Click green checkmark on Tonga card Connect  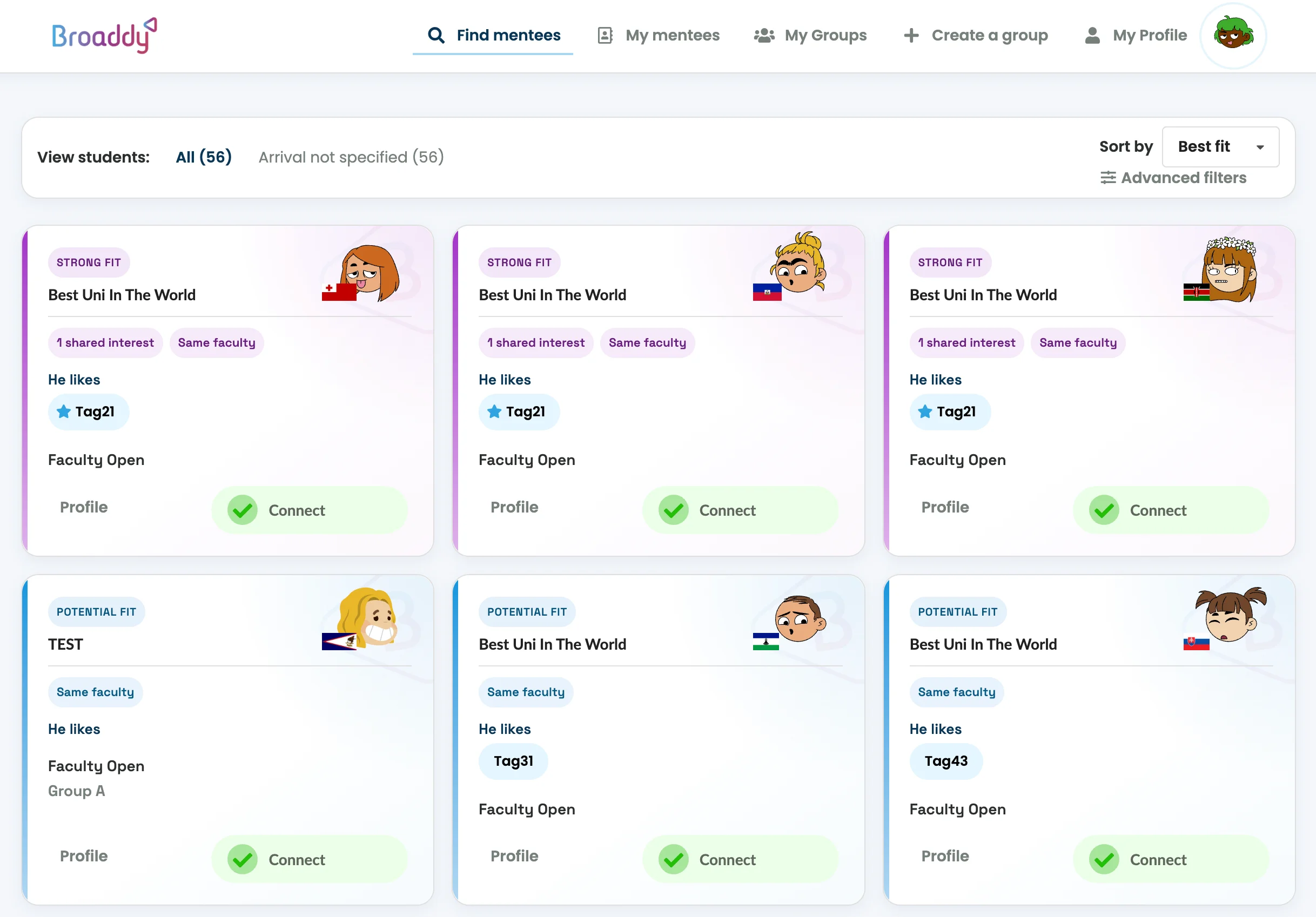[243, 510]
